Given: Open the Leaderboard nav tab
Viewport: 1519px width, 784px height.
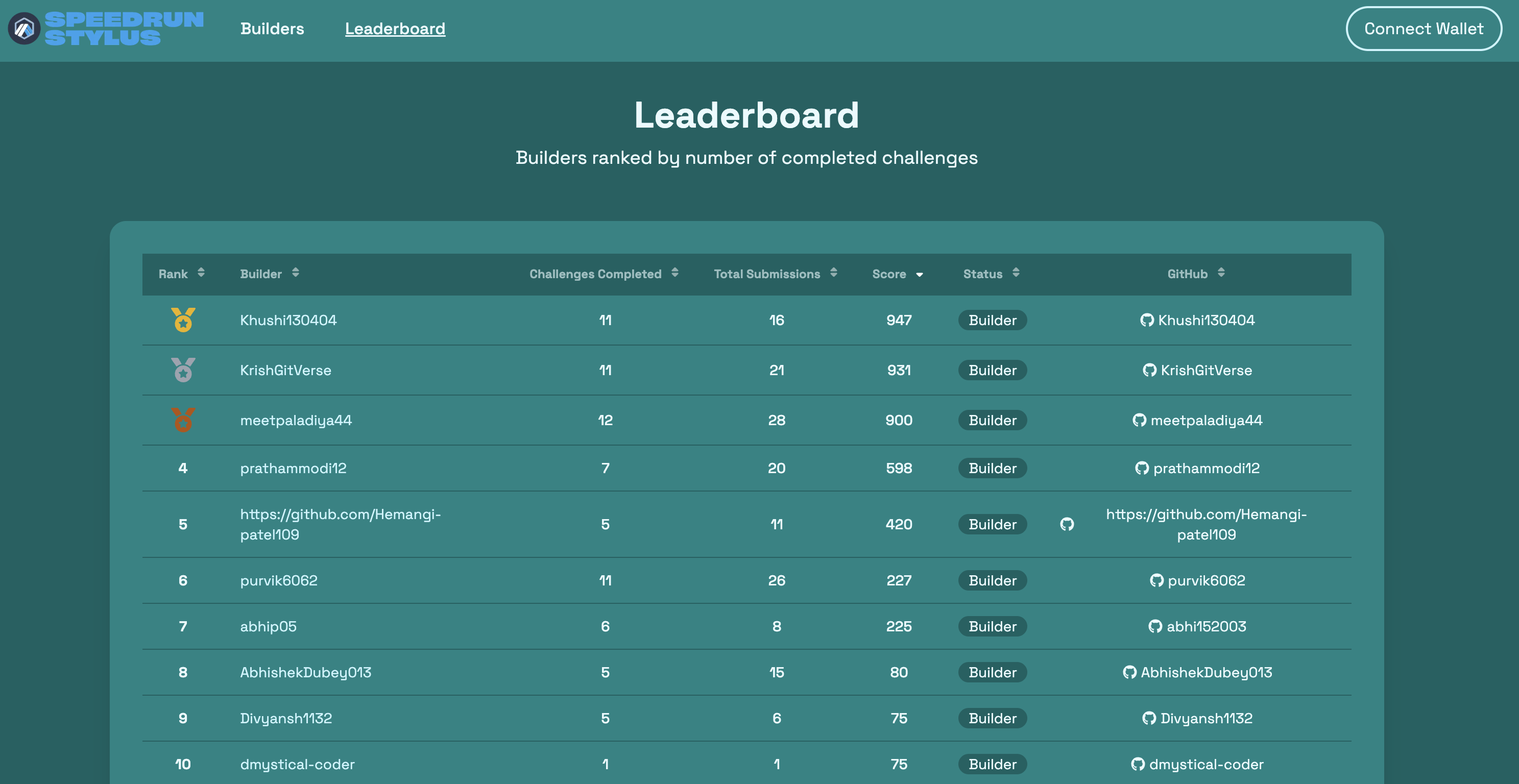Looking at the screenshot, I should (395, 28).
